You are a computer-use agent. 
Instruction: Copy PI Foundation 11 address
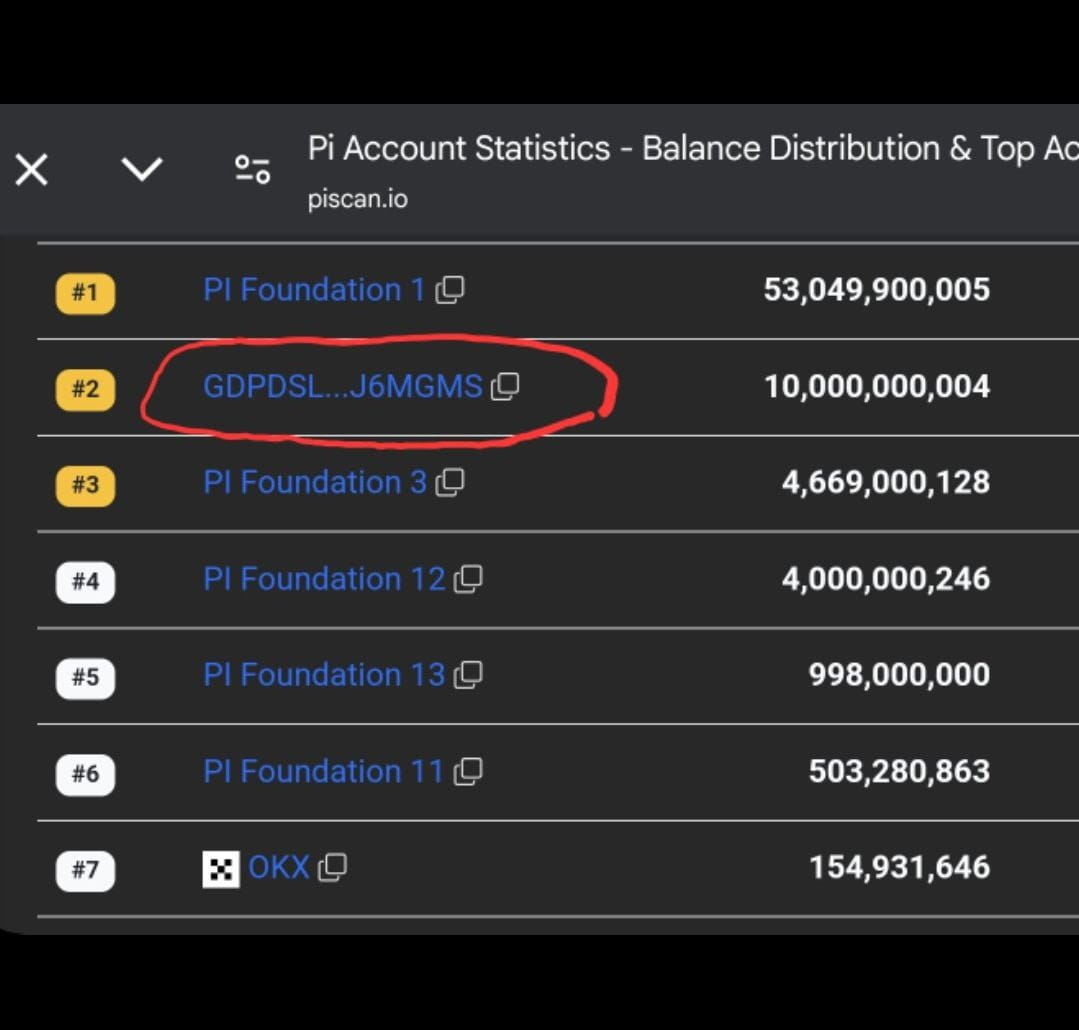click(x=468, y=771)
